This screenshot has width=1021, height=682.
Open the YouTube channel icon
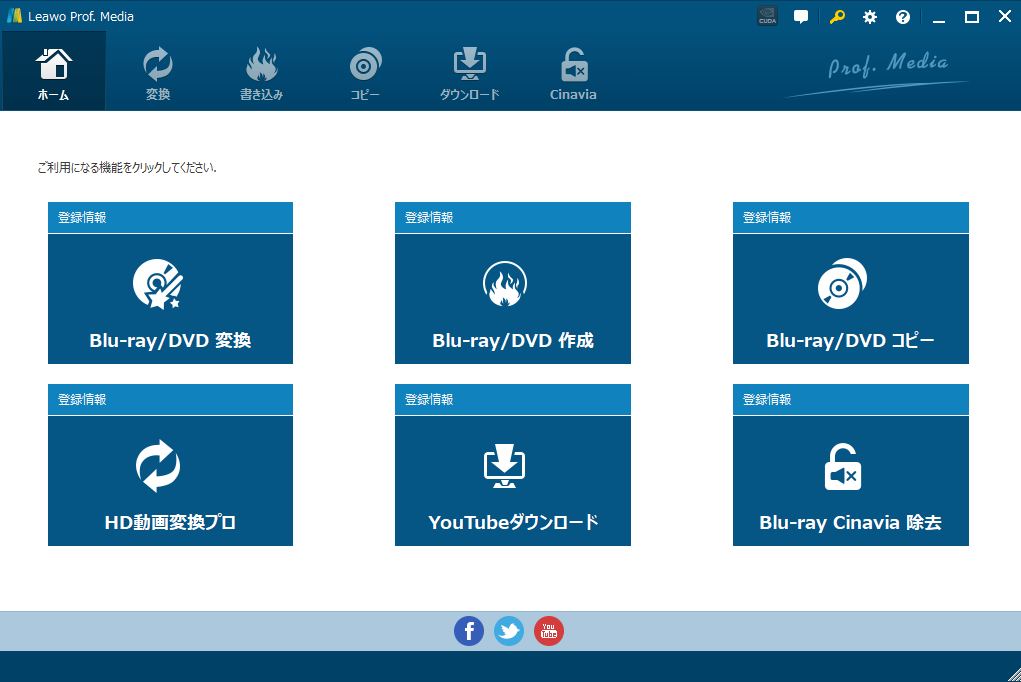549,631
